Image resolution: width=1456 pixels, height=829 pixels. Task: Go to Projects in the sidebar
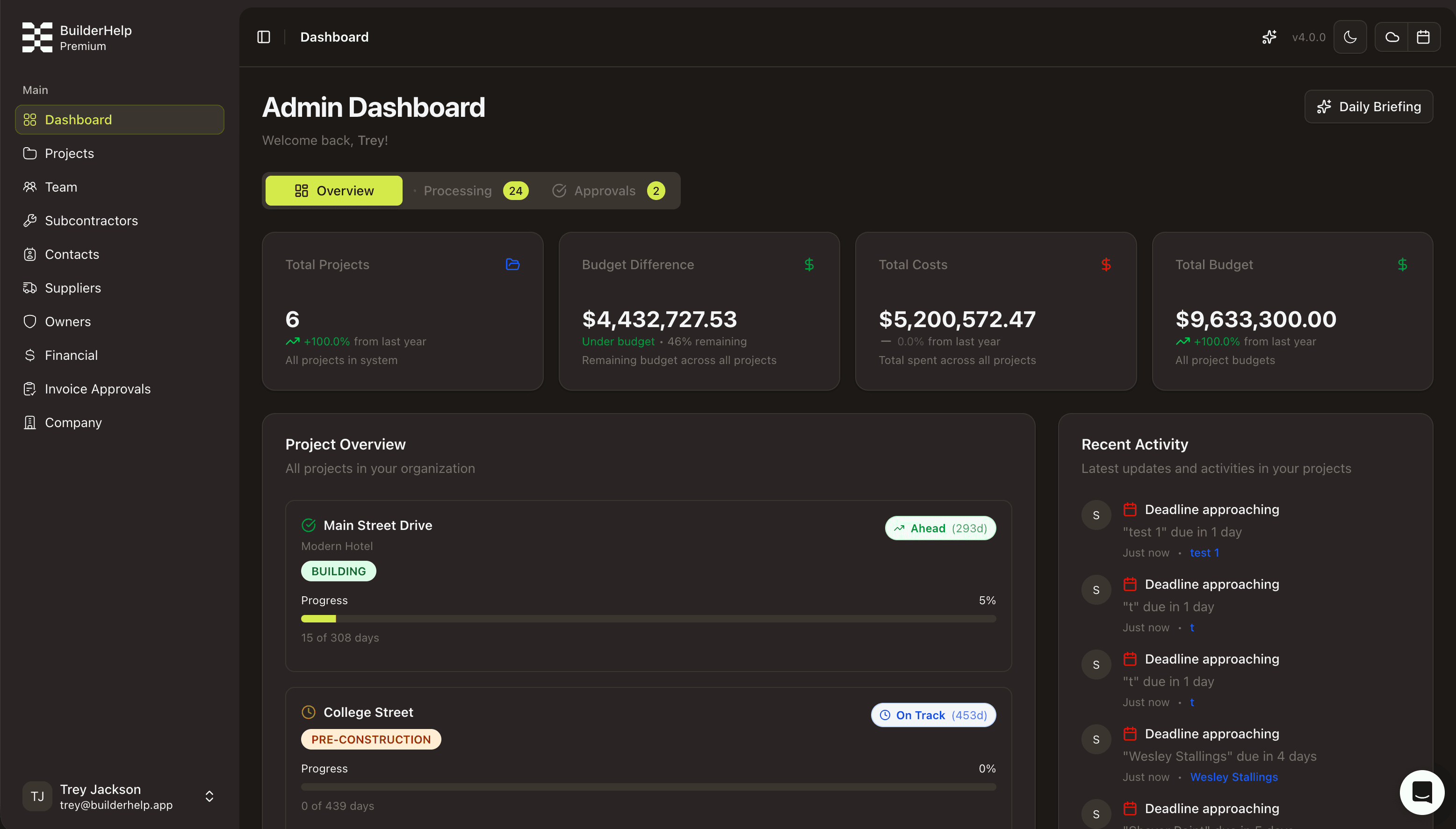pyautogui.click(x=120, y=153)
